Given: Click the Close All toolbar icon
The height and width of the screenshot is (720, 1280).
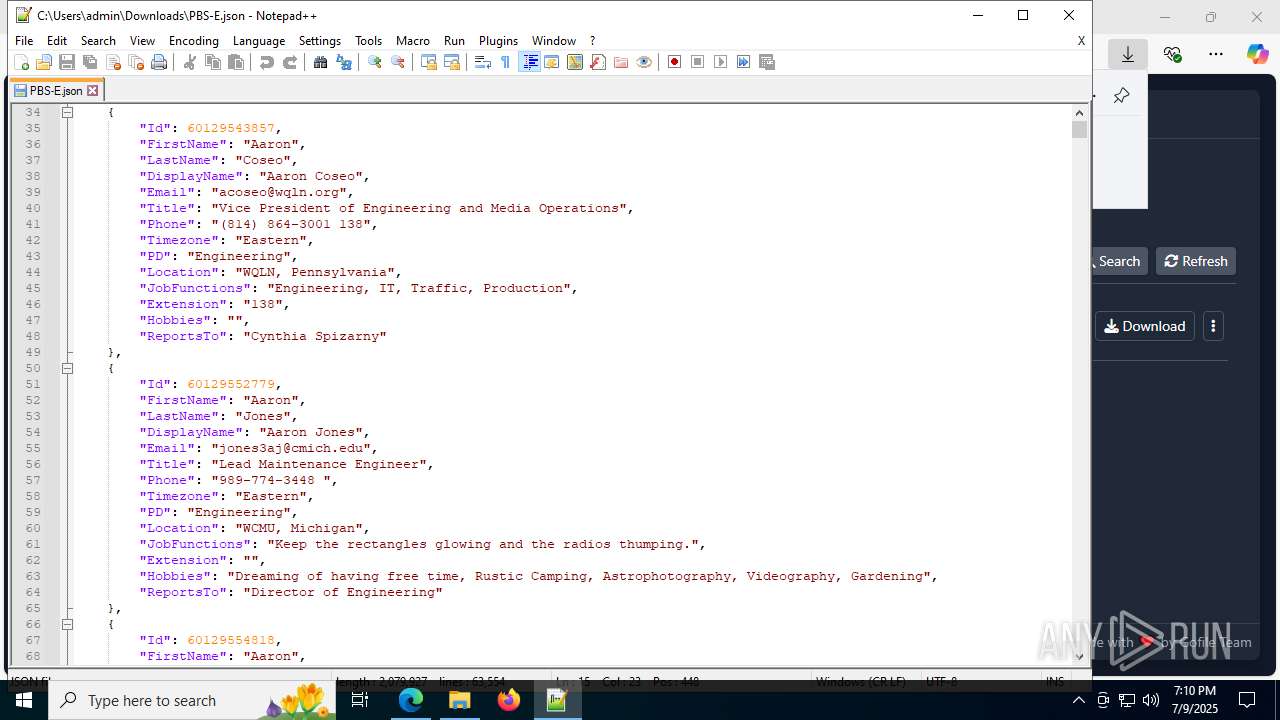Looking at the screenshot, I should click(x=136, y=62).
